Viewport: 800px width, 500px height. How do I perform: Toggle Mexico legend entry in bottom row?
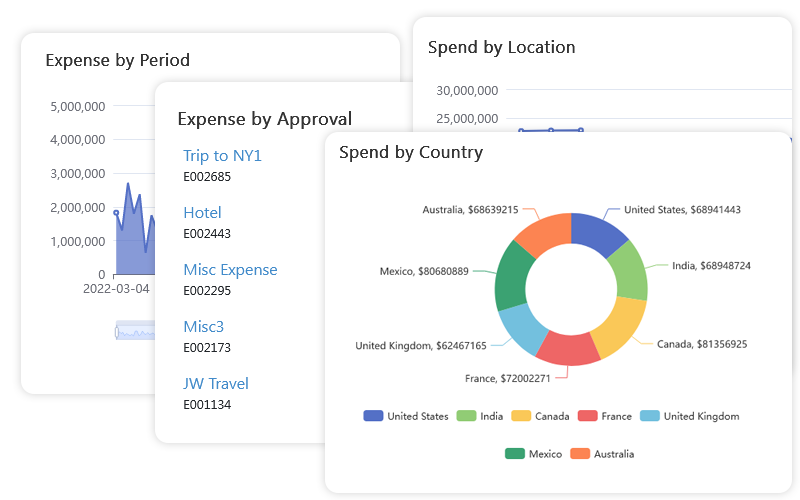click(x=534, y=454)
